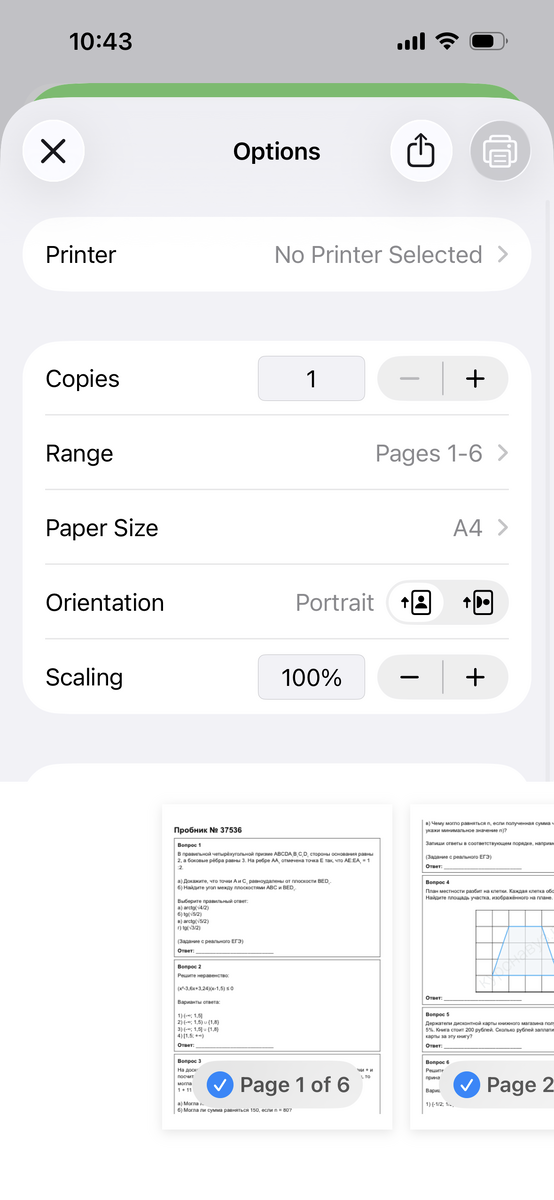Increase the number of copies
The height and width of the screenshot is (1200, 554).
pyautogui.click(x=476, y=379)
